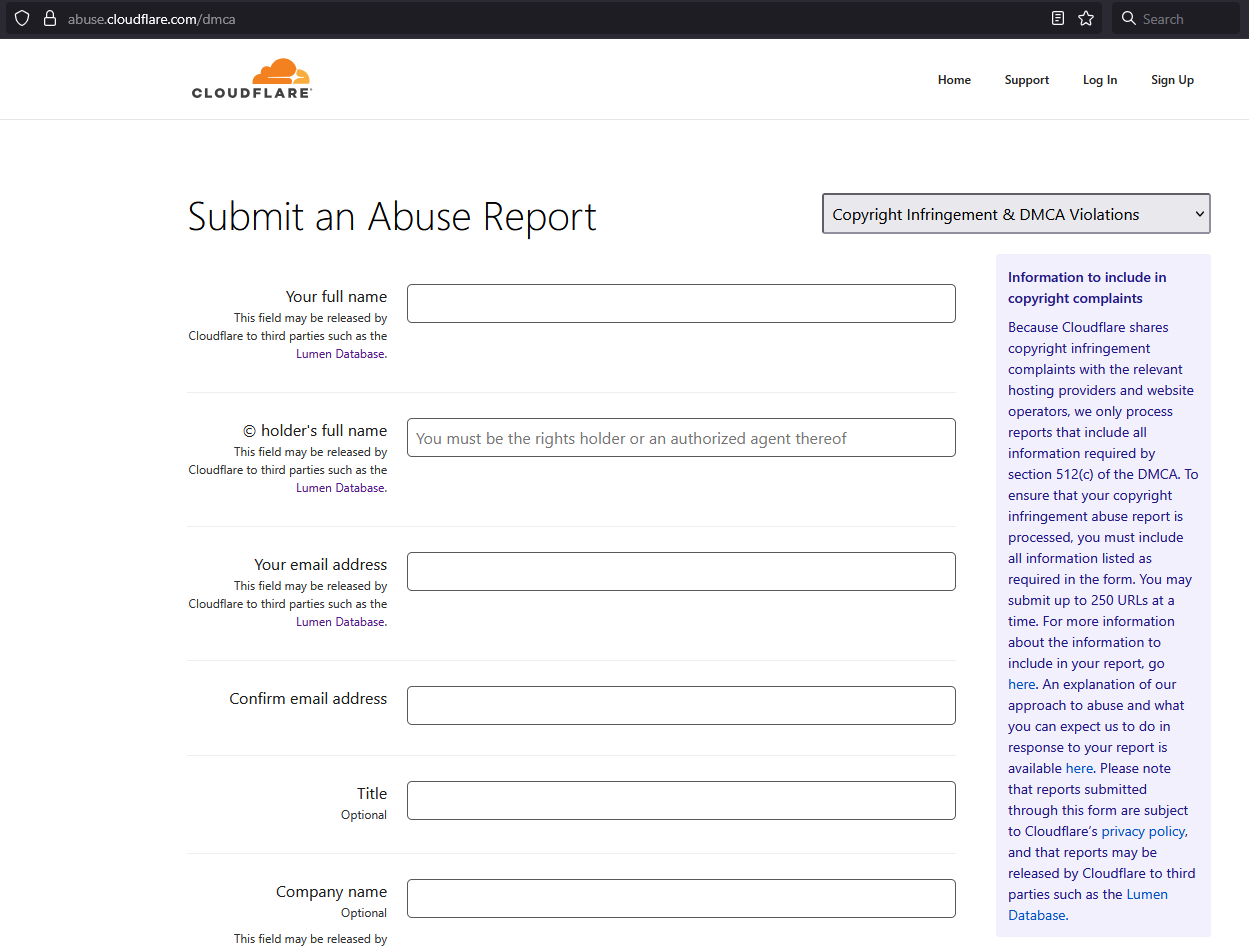Click the 'Confirm email address' label

point(308,698)
